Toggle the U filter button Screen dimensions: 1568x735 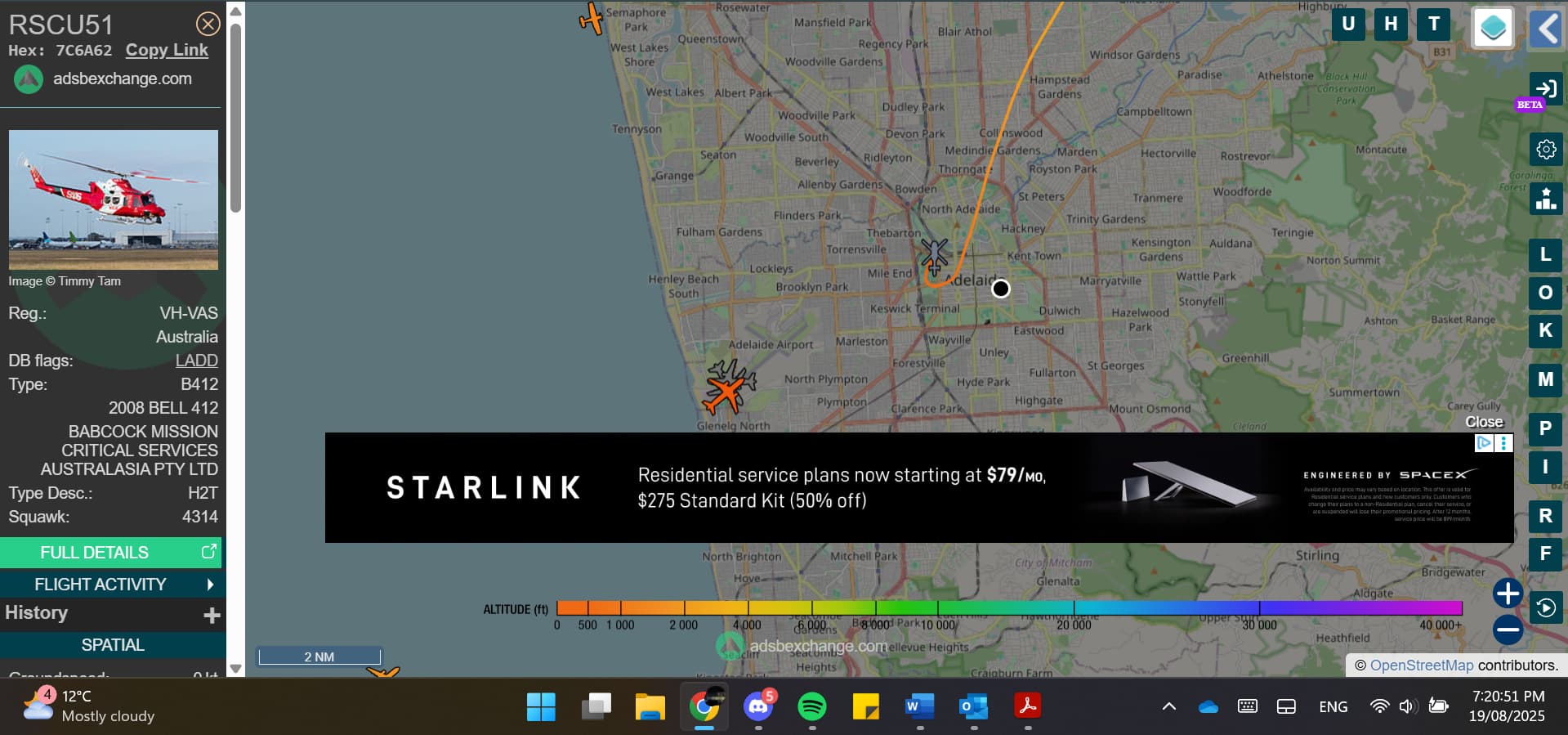(x=1348, y=25)
